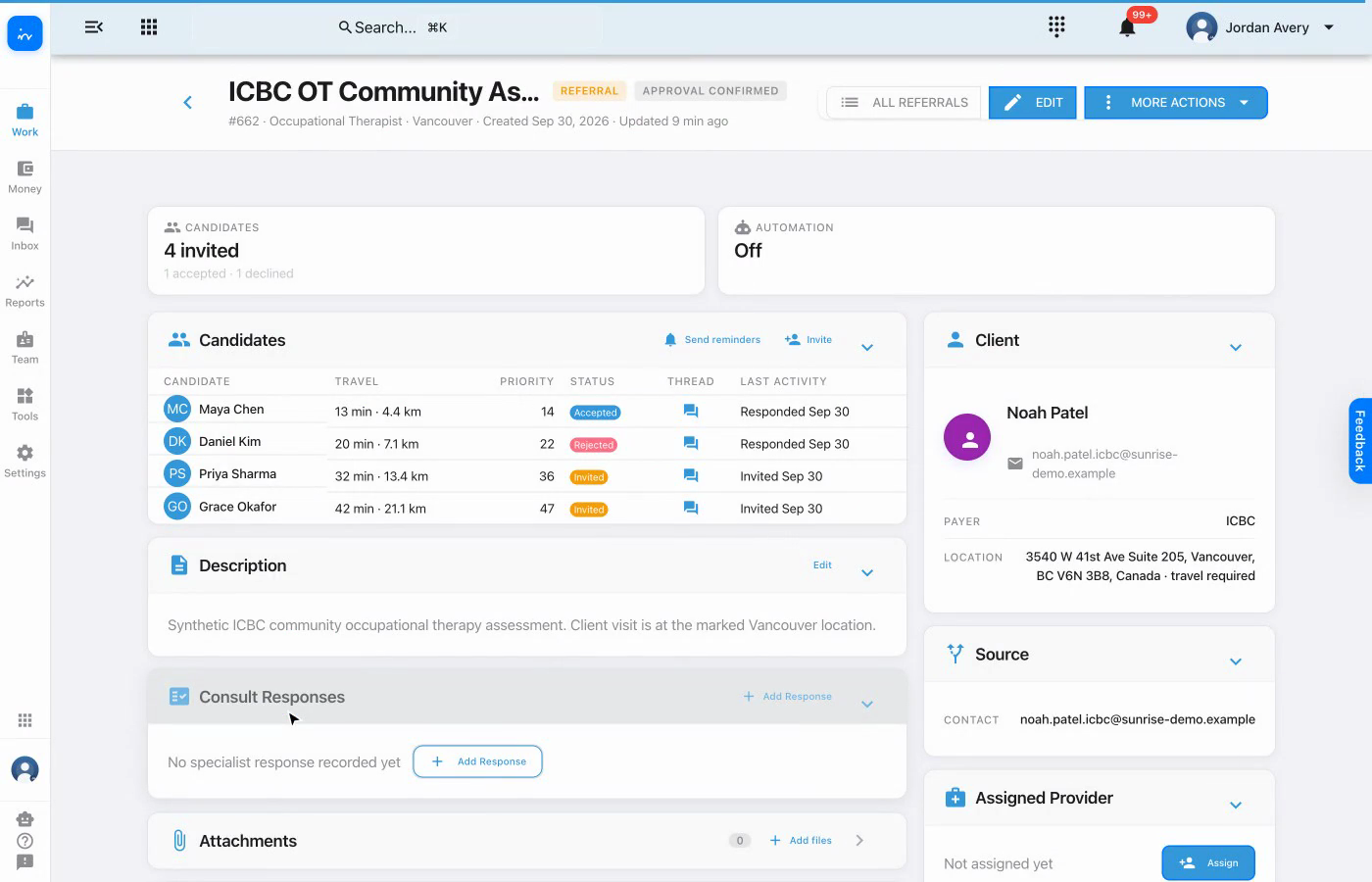
Task: Open Maya Chen's message thread
Action: click(691, 412)
